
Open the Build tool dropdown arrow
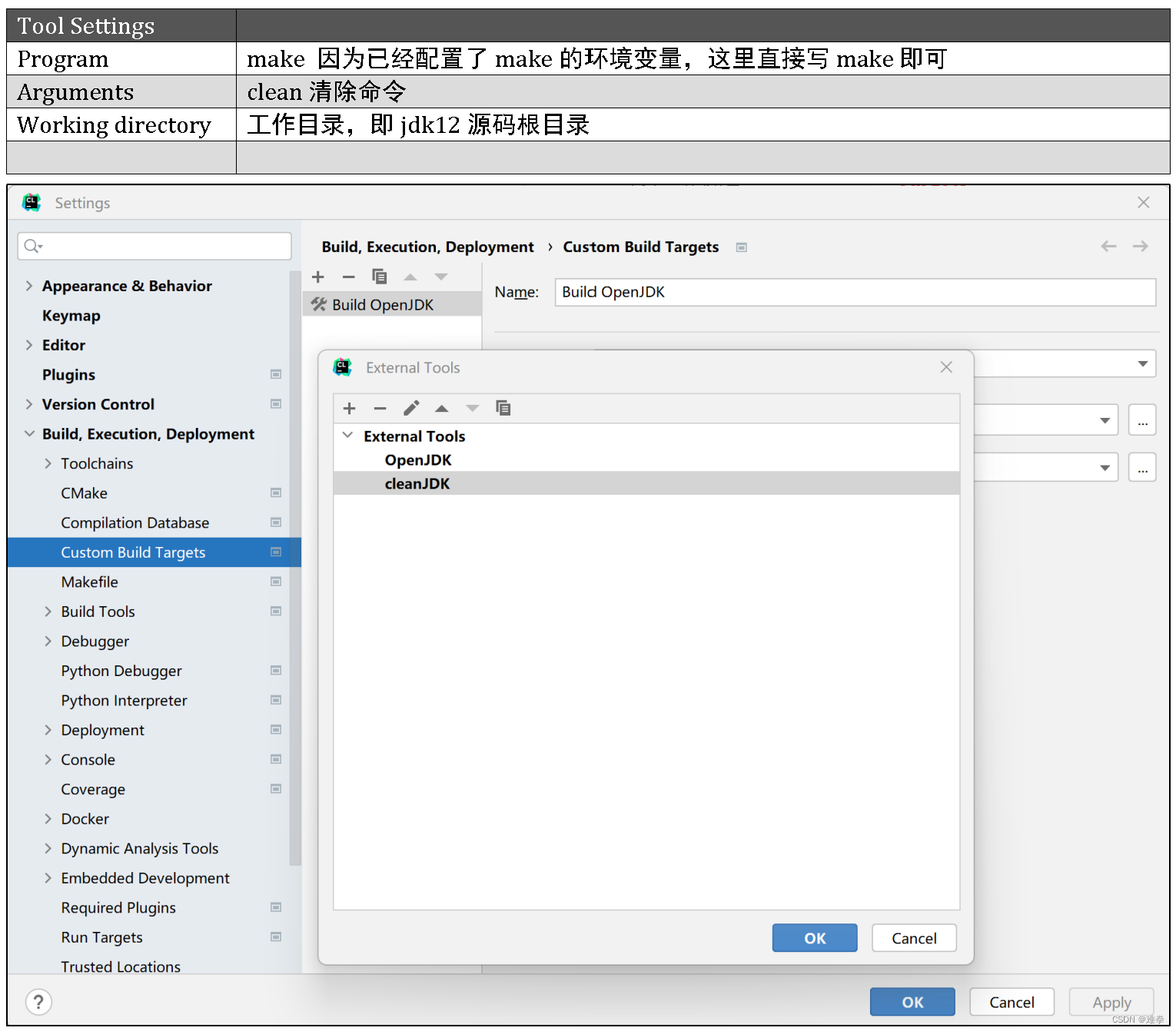click(x=1105, y=420)
